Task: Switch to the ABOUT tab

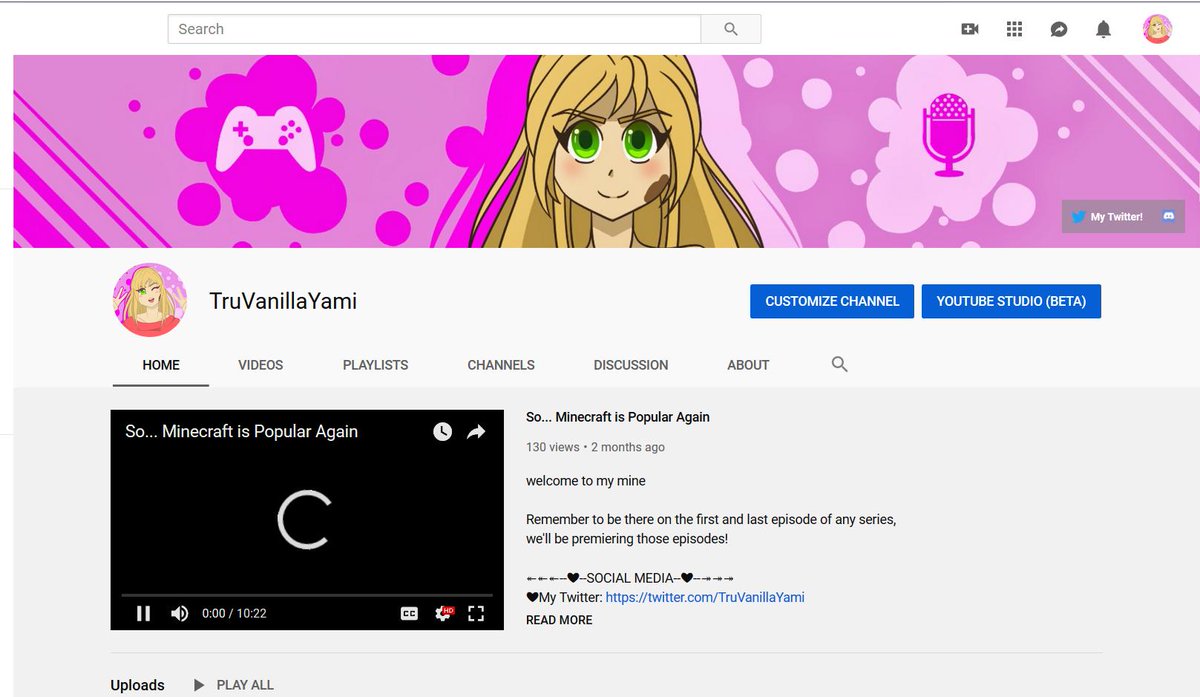Action: pos(748,365)
